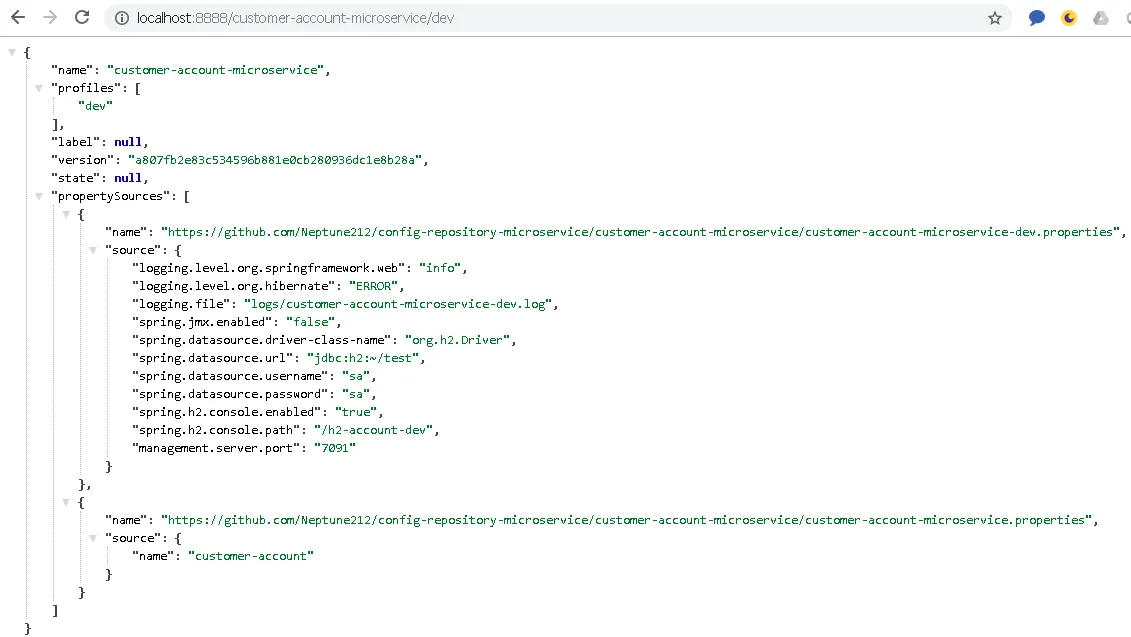Select the "management.server.port" key
The image size is (1131, 637).
(x=216, y=449)
